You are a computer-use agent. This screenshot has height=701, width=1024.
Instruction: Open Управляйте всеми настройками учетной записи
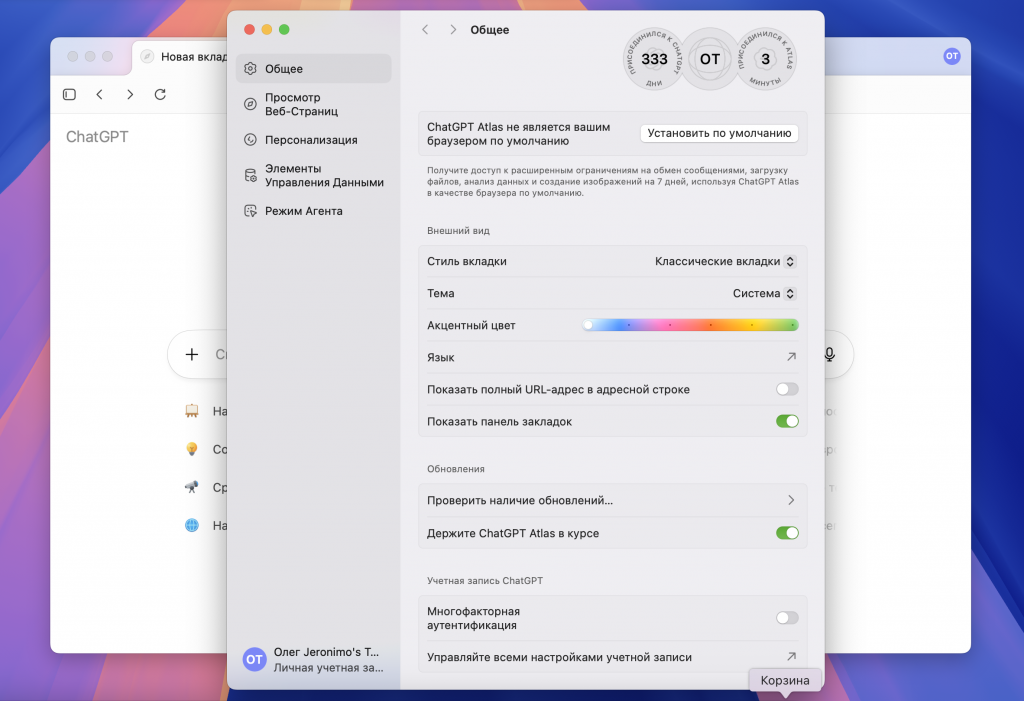pos(613,657)
